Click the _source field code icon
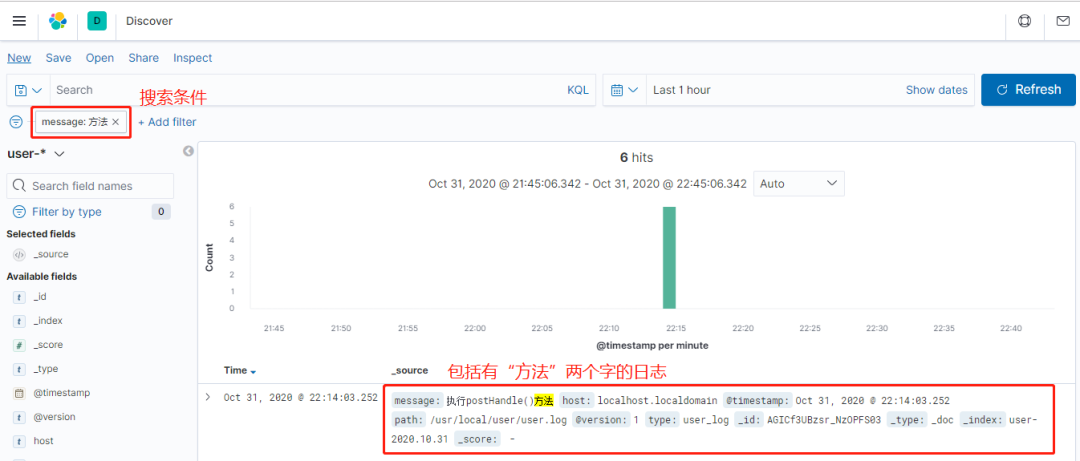1080x461 pixels. (x=19, y=254)
